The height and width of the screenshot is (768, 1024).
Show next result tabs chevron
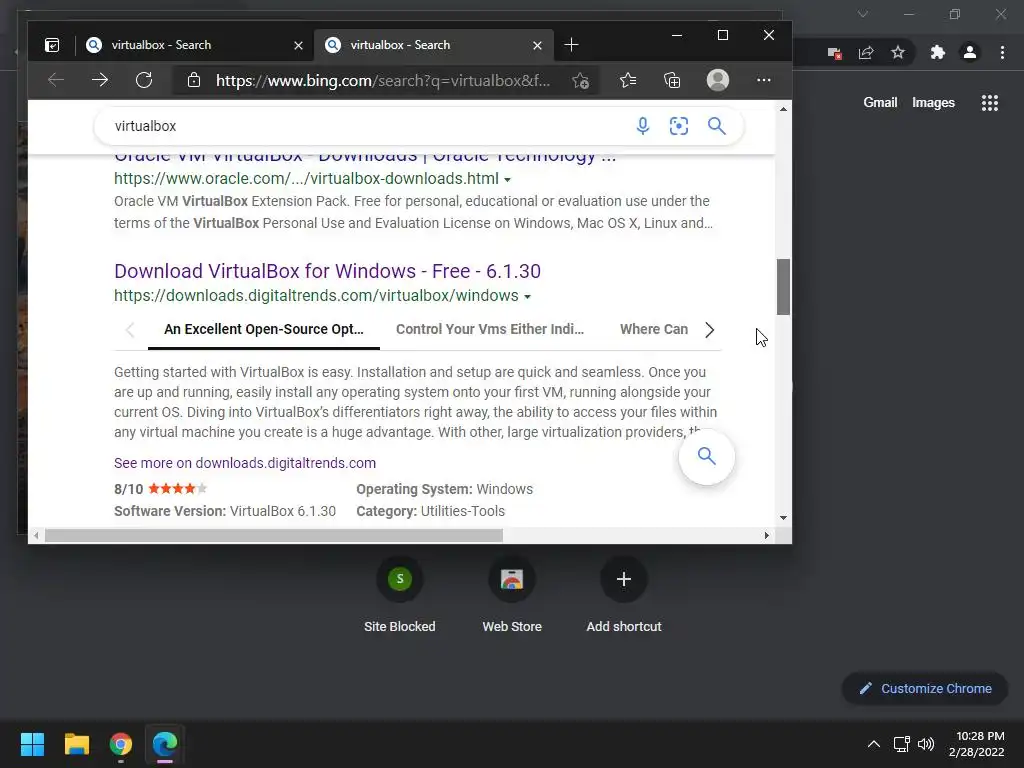[x=709, y=330]
